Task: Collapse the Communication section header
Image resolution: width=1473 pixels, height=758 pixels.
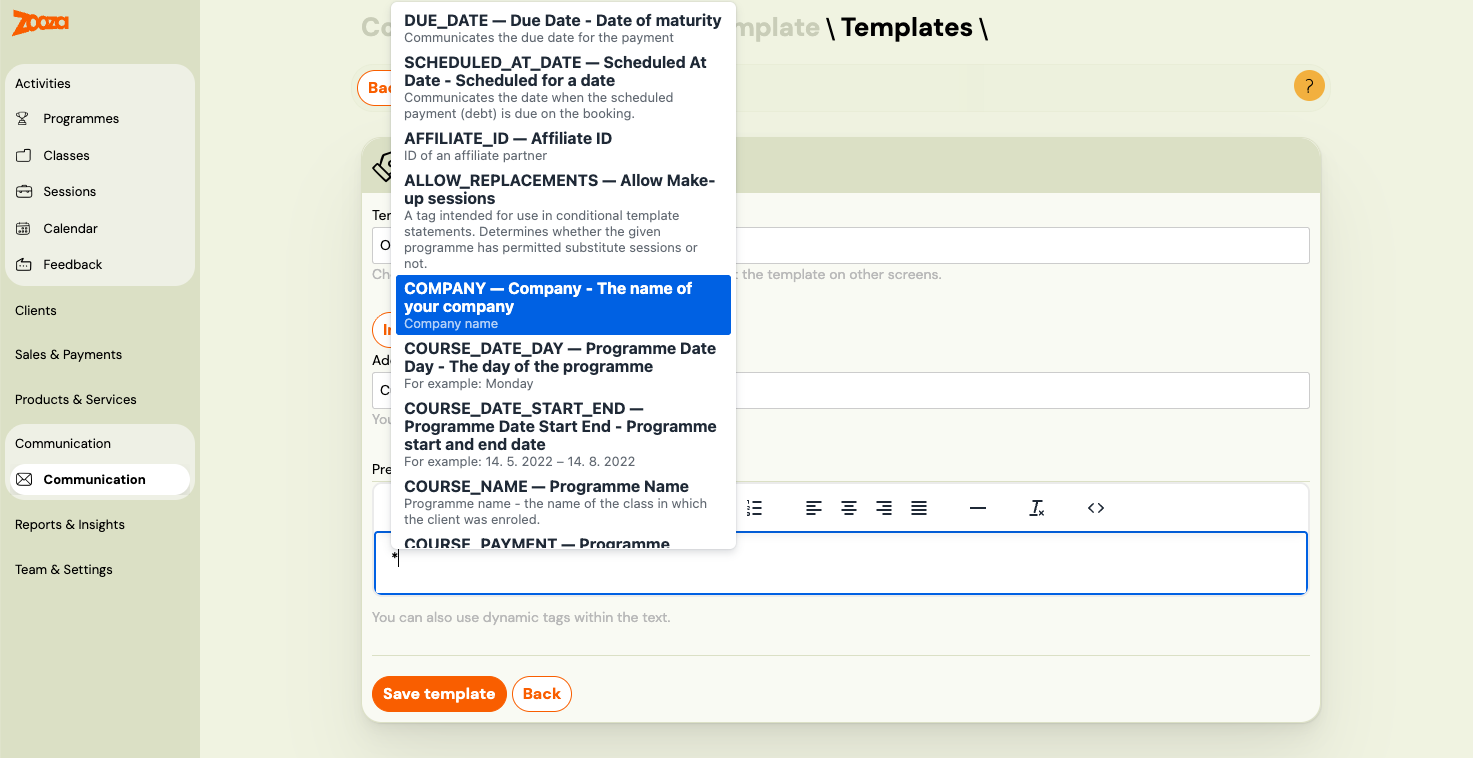Action: coord(63,443)
